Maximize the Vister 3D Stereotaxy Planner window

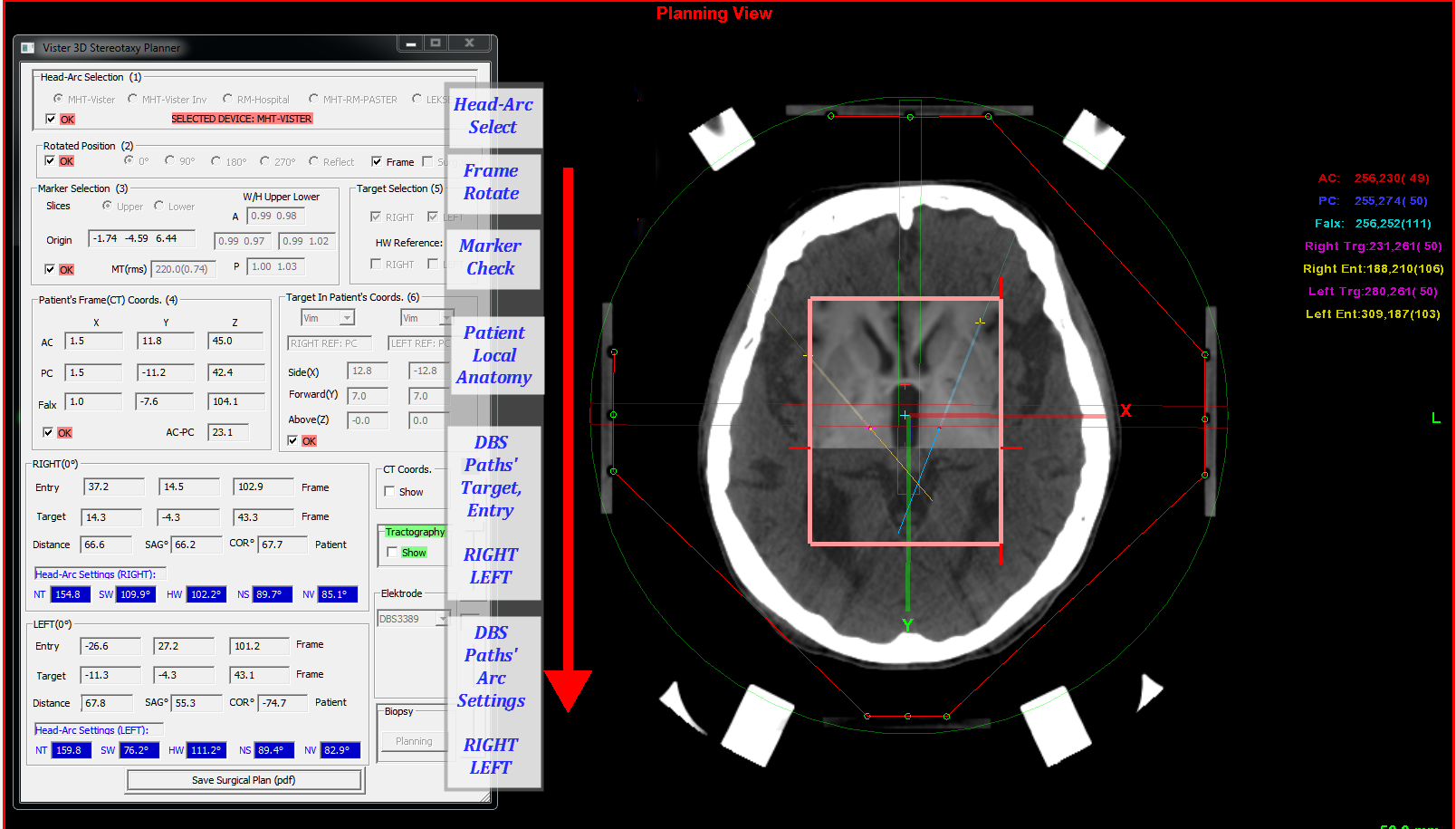pos(436,43)
